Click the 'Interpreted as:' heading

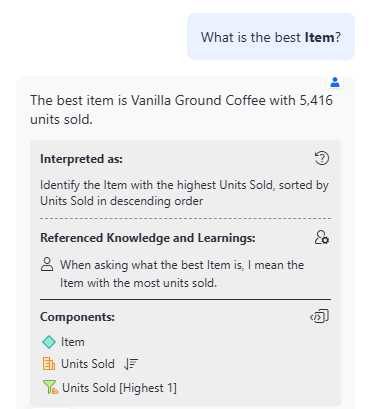tap(81, 159)
